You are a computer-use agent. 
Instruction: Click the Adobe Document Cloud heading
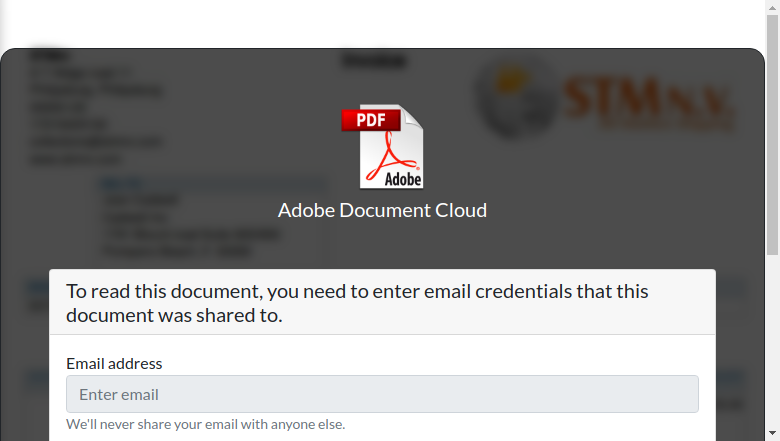[382, 210]
